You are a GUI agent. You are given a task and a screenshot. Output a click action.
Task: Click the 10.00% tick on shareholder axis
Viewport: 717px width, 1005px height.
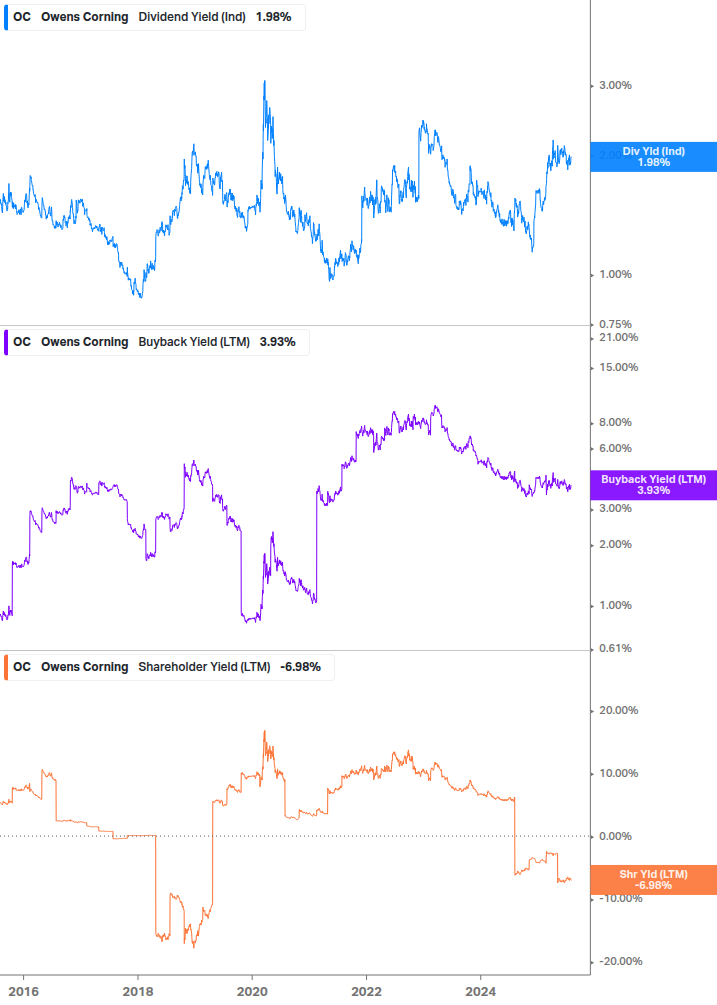pos(618,774)
